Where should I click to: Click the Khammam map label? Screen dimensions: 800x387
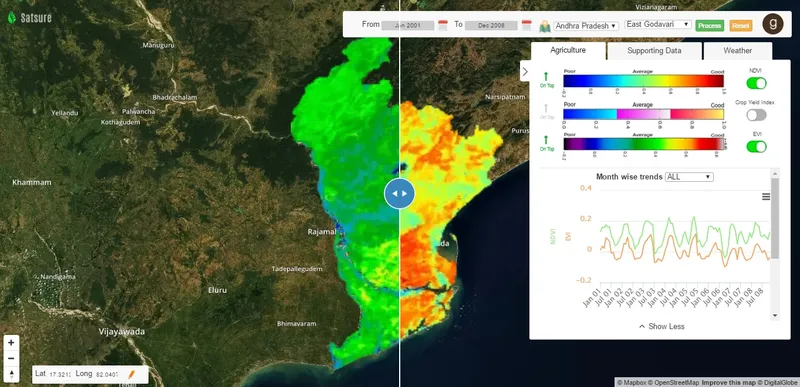[x=32, y=182]
